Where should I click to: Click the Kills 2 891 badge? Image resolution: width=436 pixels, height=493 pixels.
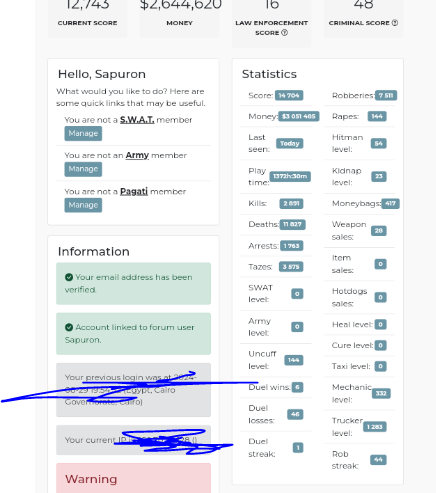pyautogui.click(x=291, y=203)
